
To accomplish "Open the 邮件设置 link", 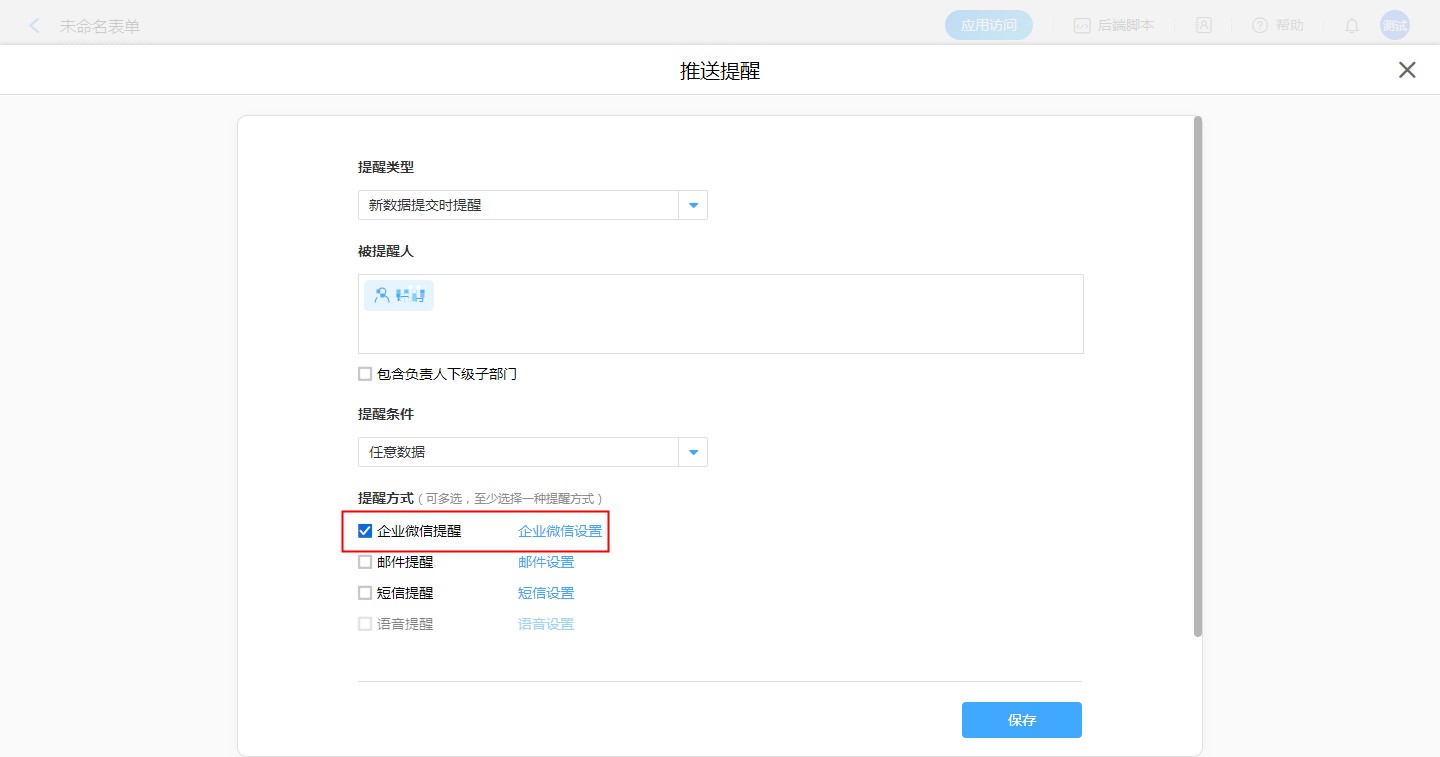I will (546, 562).
